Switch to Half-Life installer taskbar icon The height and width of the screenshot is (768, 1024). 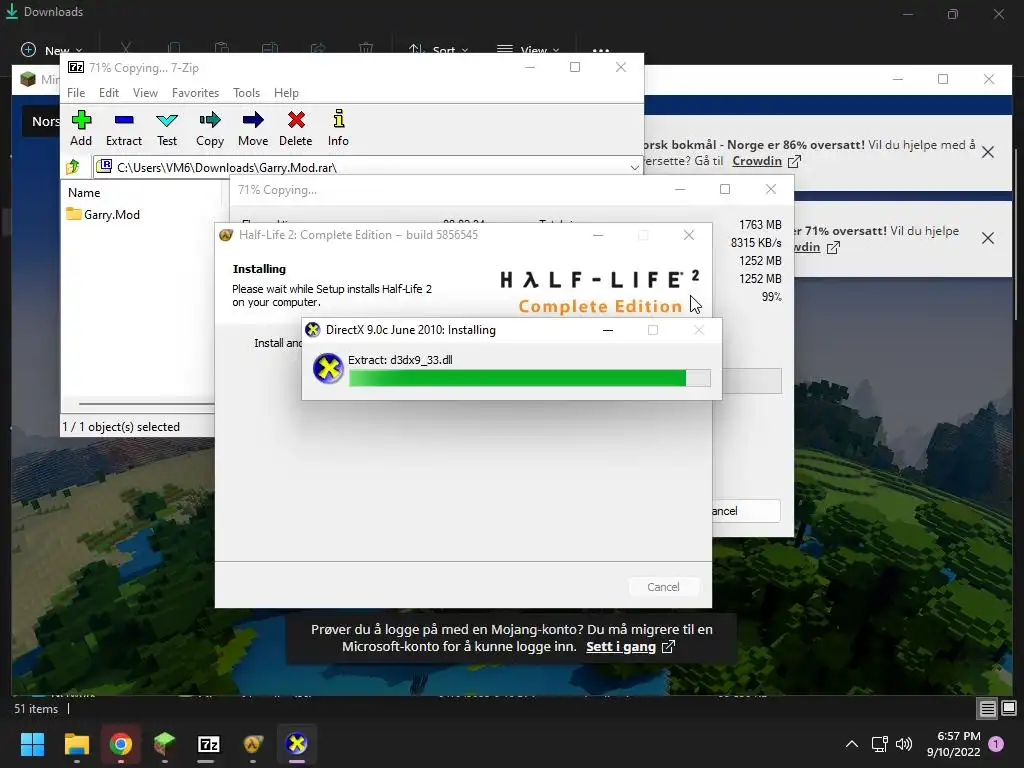(x=253, y=744)
